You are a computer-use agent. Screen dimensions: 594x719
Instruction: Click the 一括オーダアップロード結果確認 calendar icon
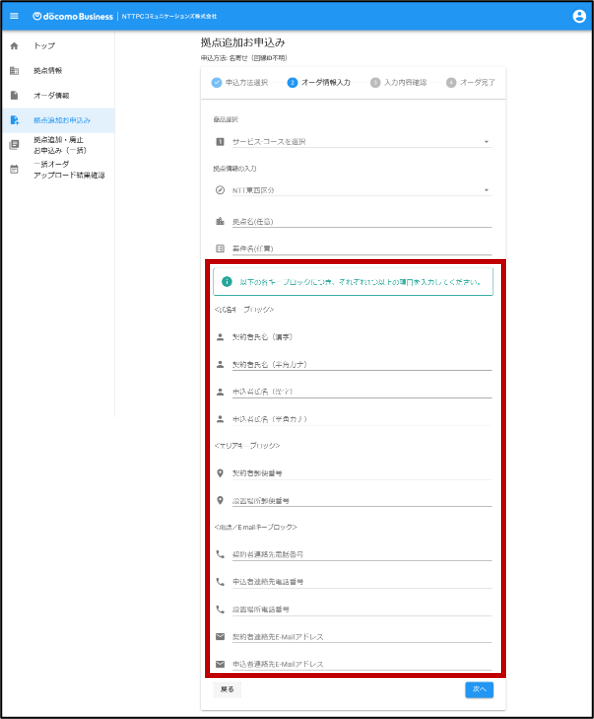coord(14,169)
